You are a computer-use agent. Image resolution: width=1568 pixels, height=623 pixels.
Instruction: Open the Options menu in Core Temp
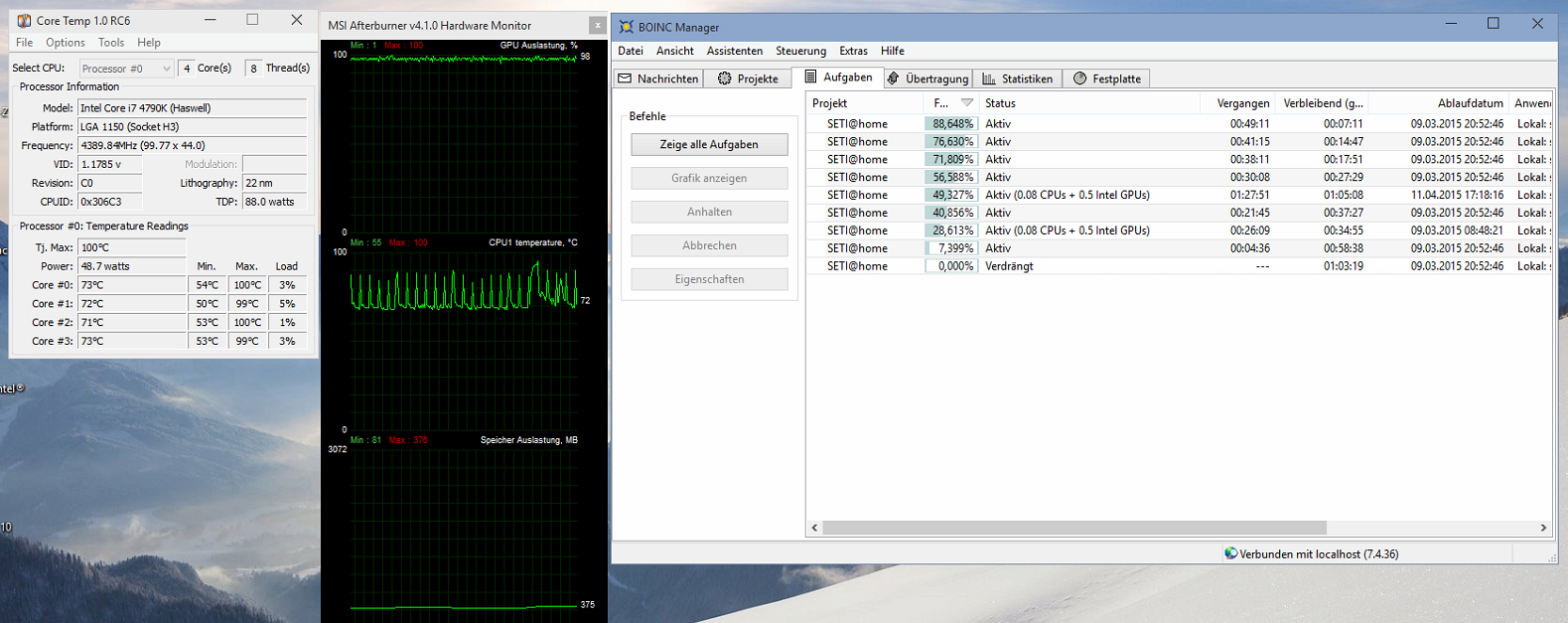pyautogui.click(x=65, y=43)
